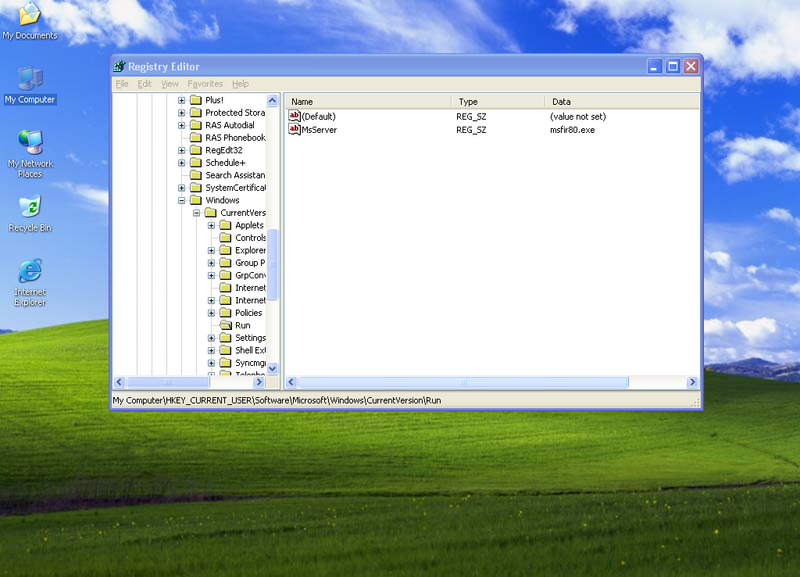Click the tree pane's scroll left arrow

click(119, 382)
